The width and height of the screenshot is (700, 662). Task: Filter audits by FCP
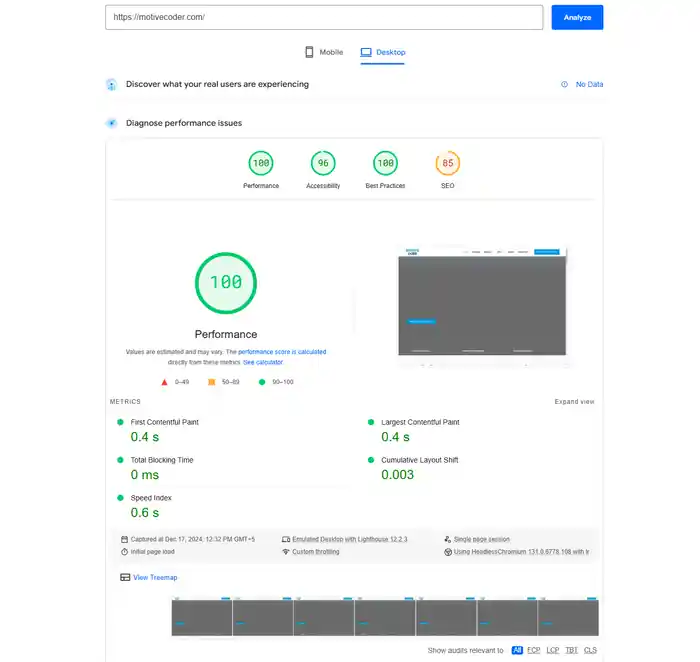click(533, 650)
